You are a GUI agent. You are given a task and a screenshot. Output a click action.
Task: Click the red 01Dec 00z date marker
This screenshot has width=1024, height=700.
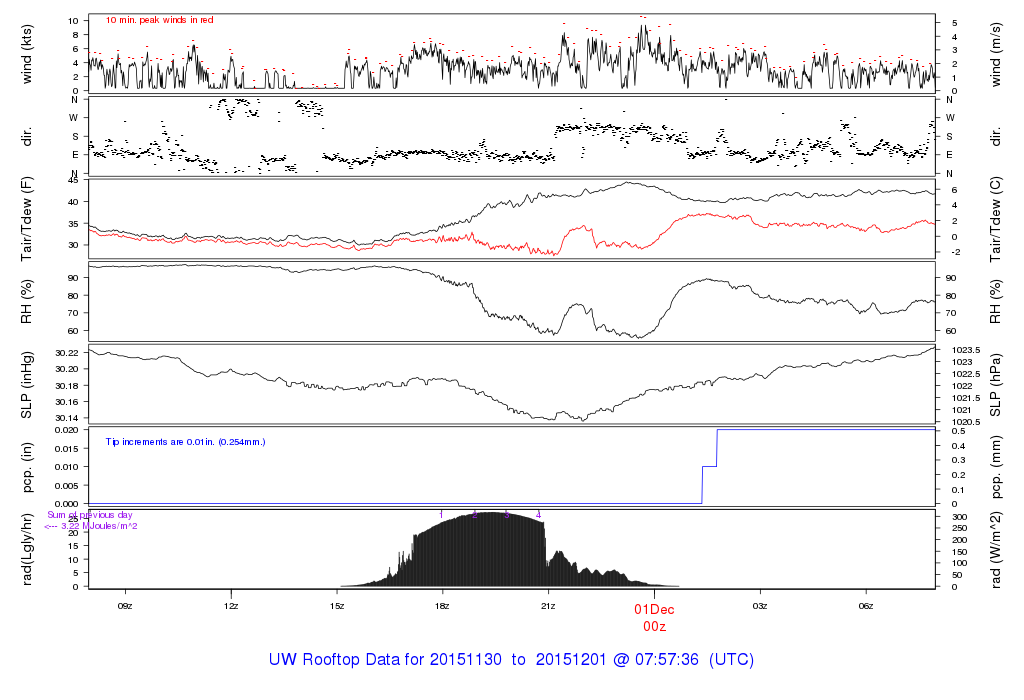(654, 616)
